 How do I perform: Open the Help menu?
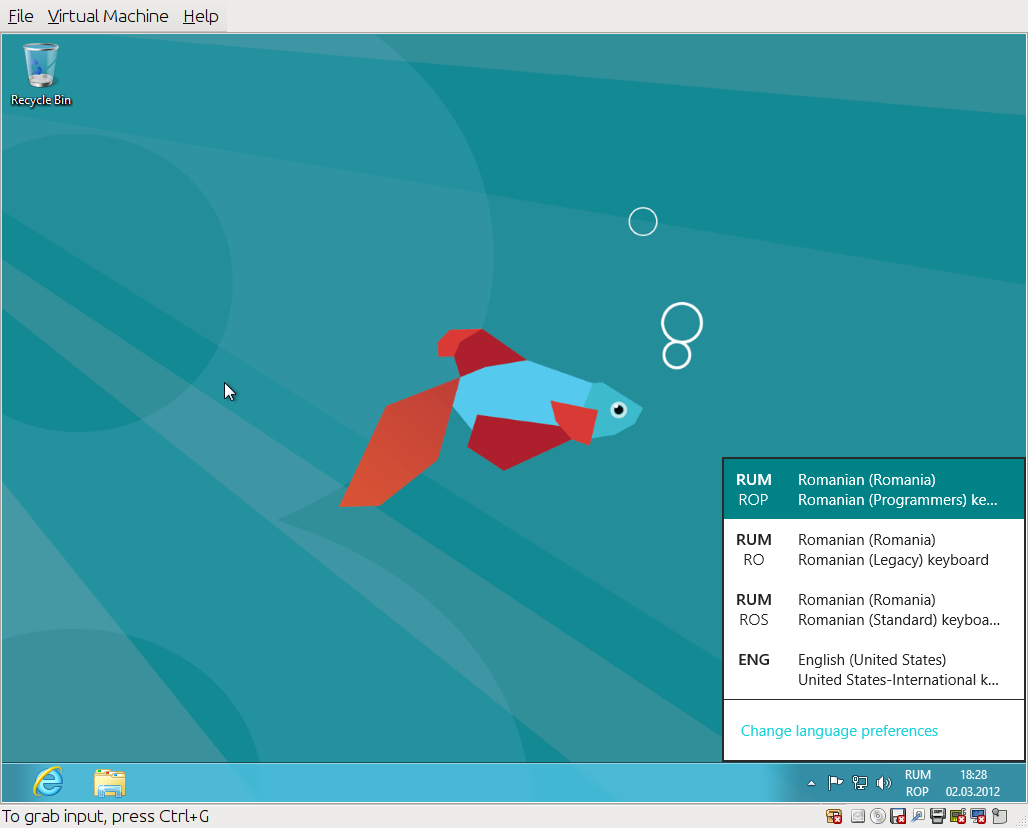201,16
